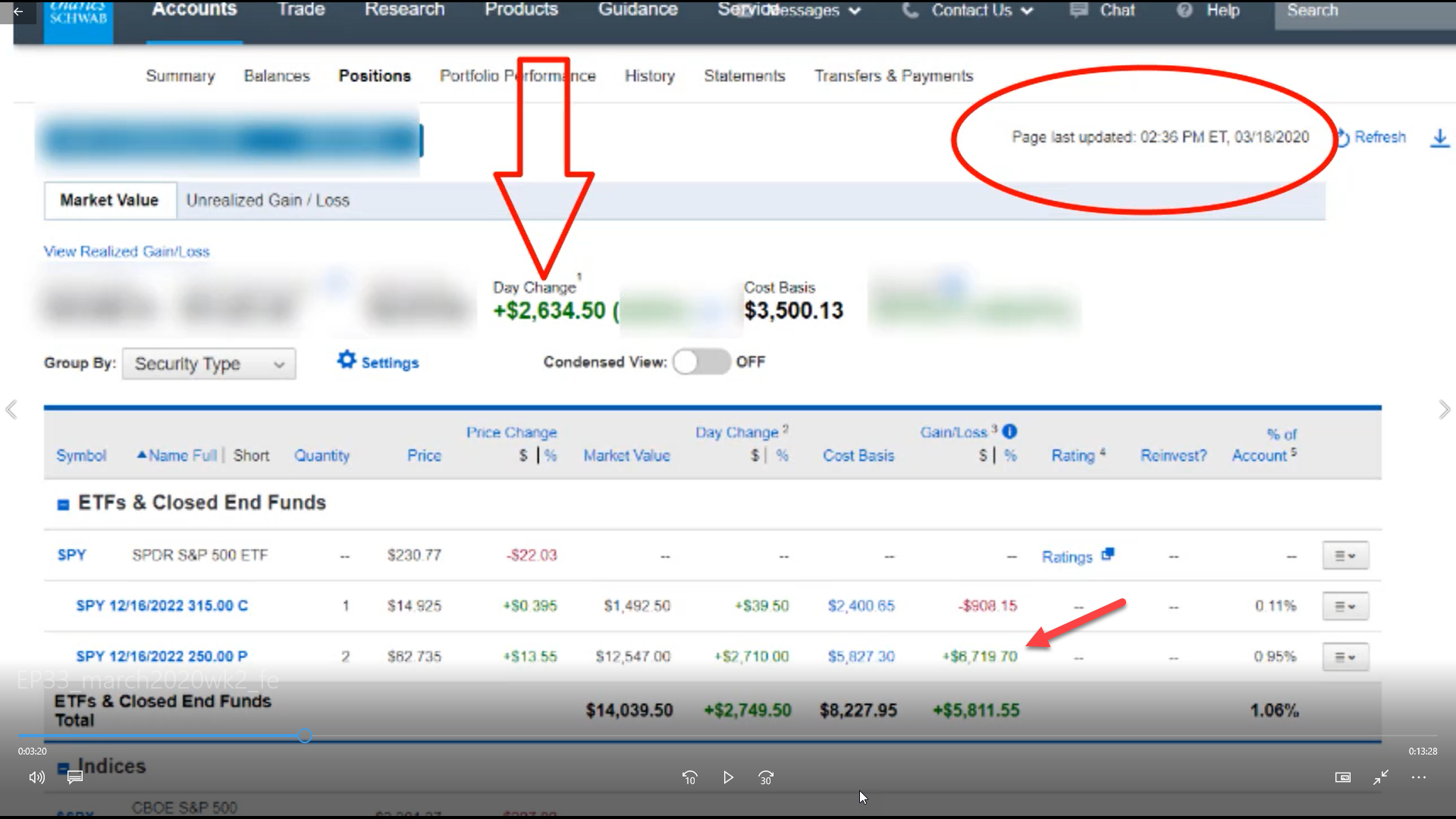Open Ratings external link icon for SPY
This screenshot has width=1456, height=819.
click(1108, 554)
